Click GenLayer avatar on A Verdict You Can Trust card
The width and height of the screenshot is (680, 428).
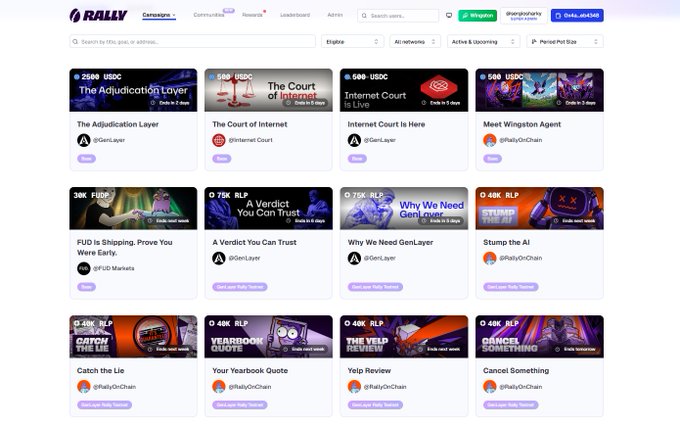click(219, 258)
